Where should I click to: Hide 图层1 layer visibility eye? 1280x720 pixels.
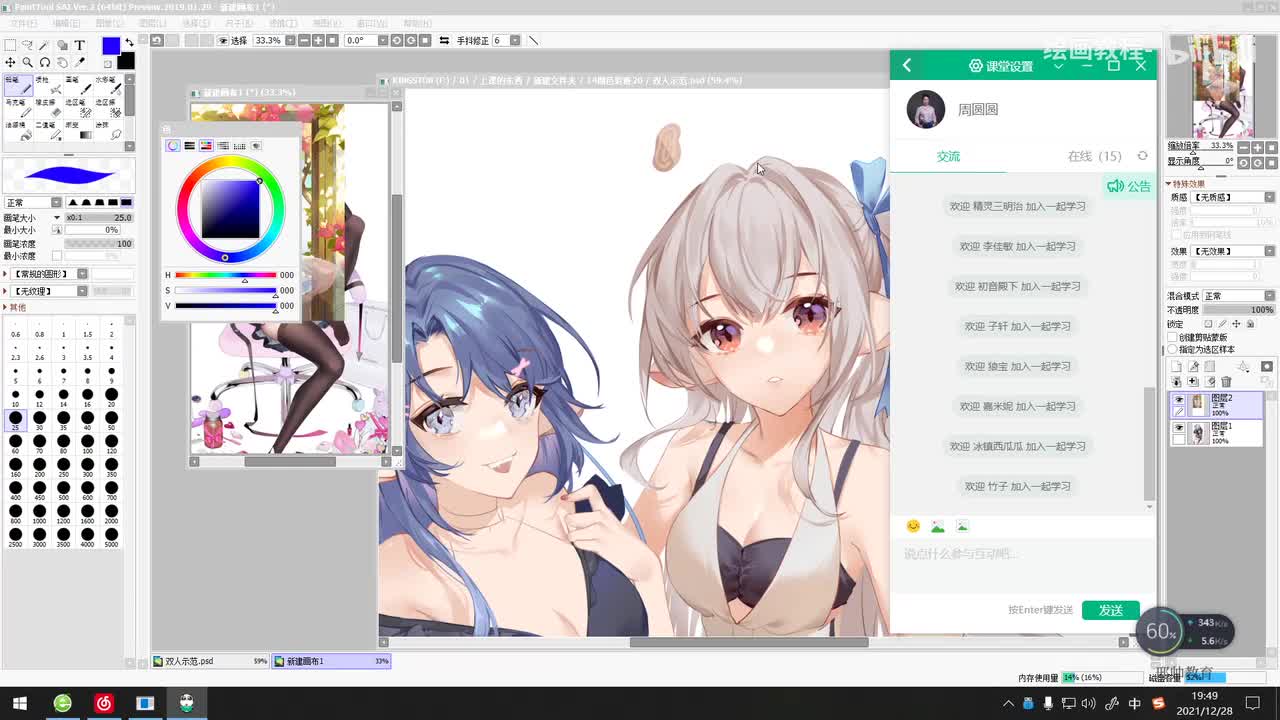tap(1178, 427)
